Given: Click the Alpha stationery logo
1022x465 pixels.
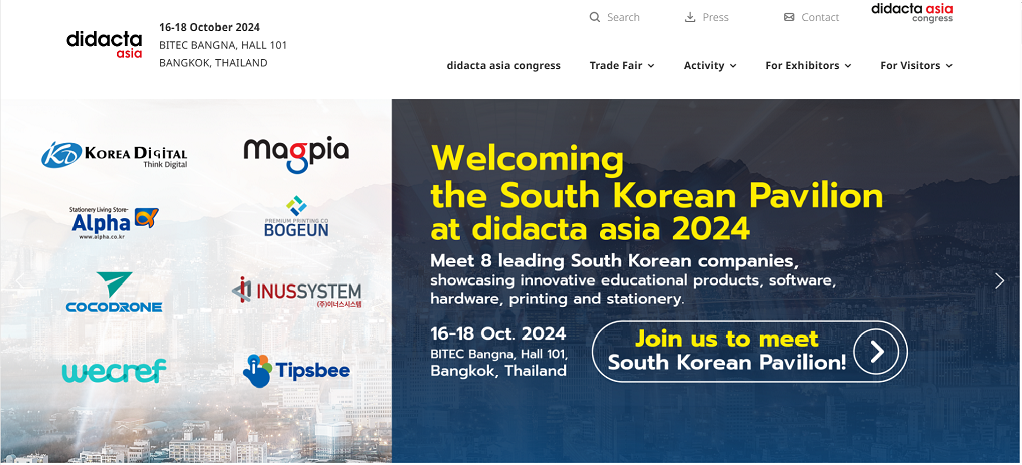Looking at the screenshot, I should [114, 223].
